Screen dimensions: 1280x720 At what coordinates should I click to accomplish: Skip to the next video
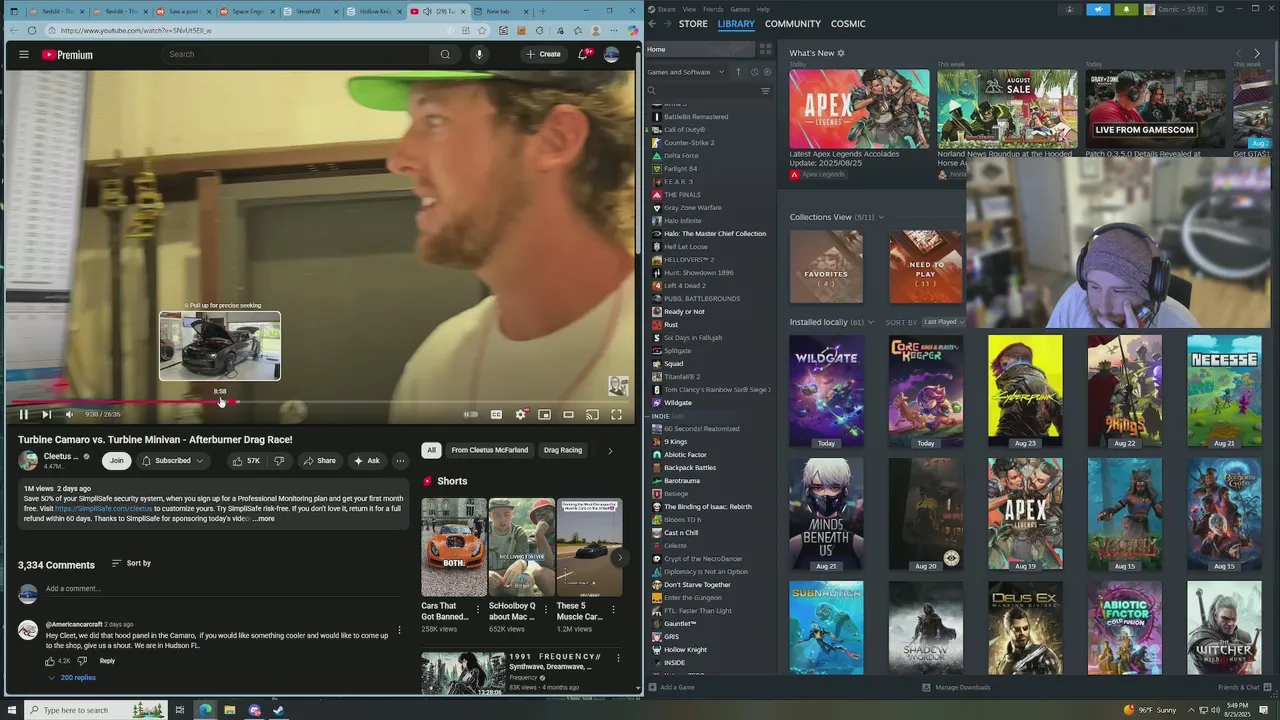(46, 414)
